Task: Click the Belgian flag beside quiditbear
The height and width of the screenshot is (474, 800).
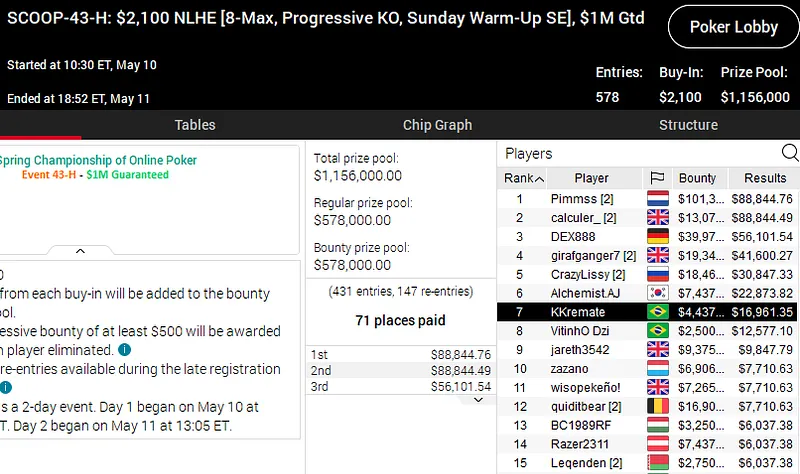Action: point(657,406)
